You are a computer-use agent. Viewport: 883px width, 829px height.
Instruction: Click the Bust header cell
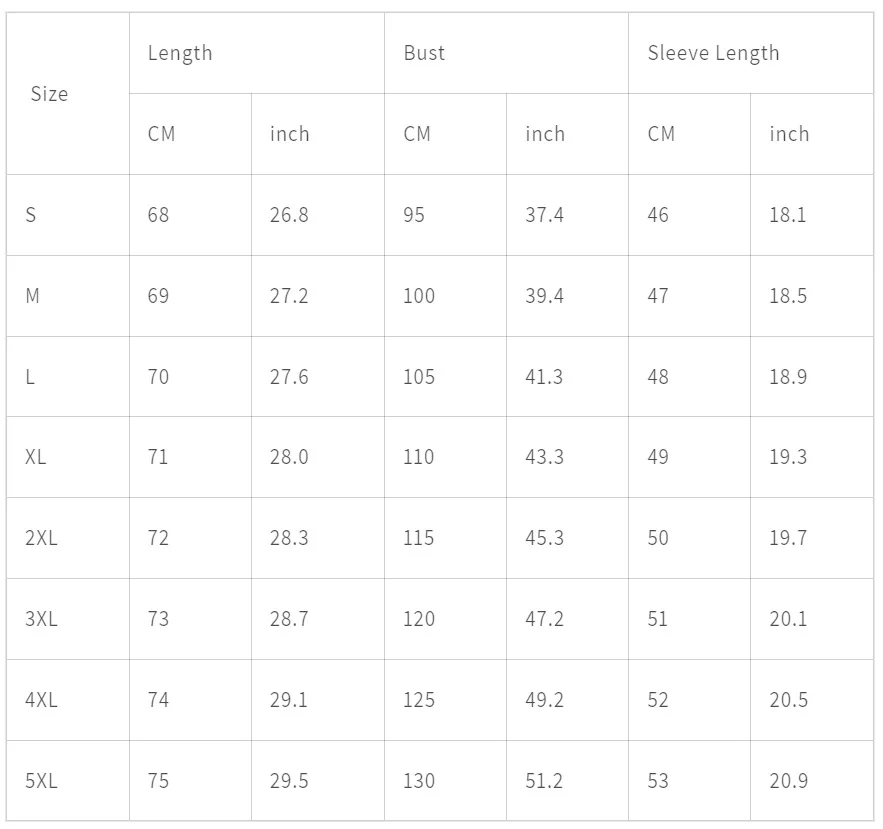click(424, 53)
